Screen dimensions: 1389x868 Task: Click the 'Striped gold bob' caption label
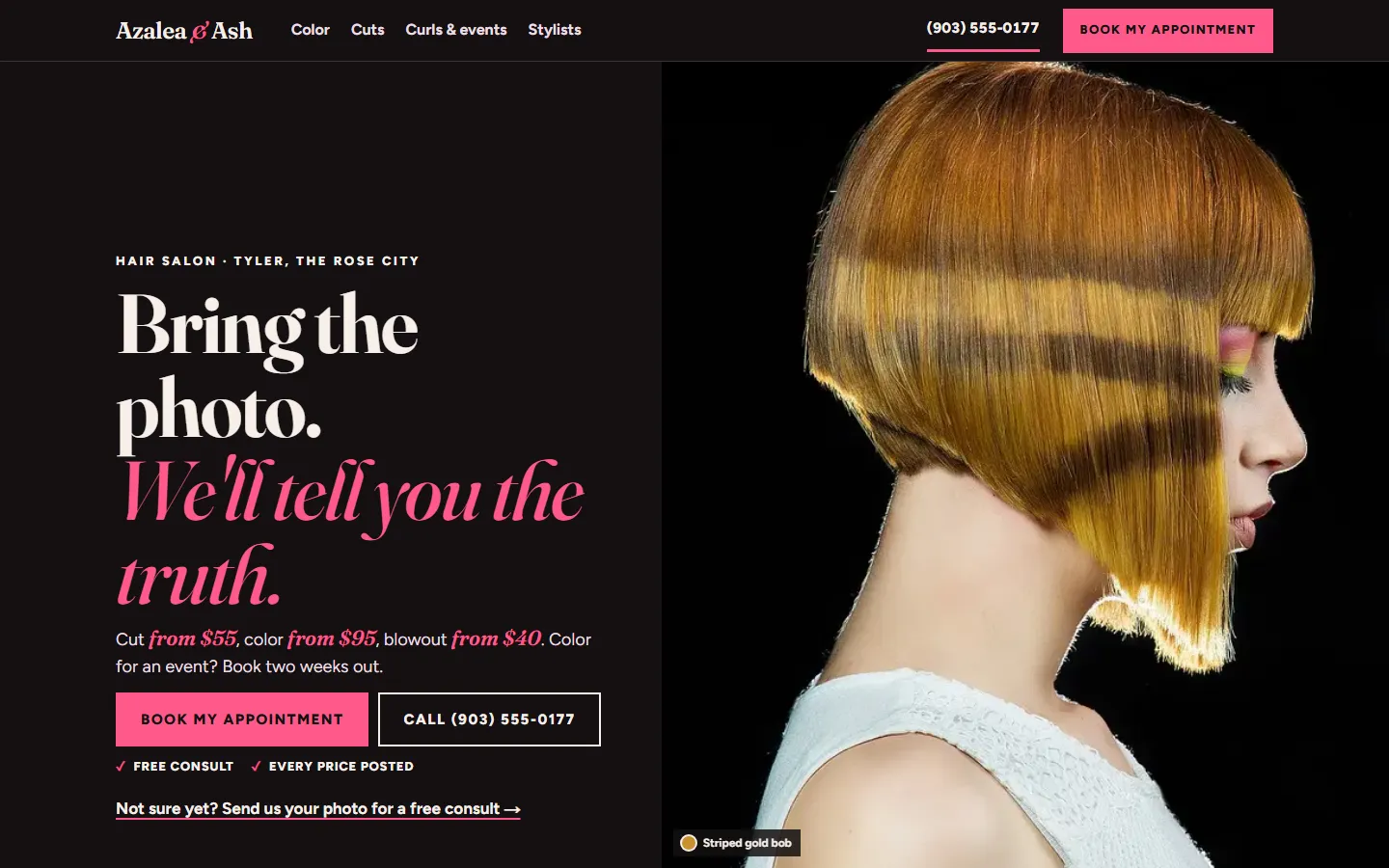748,843
